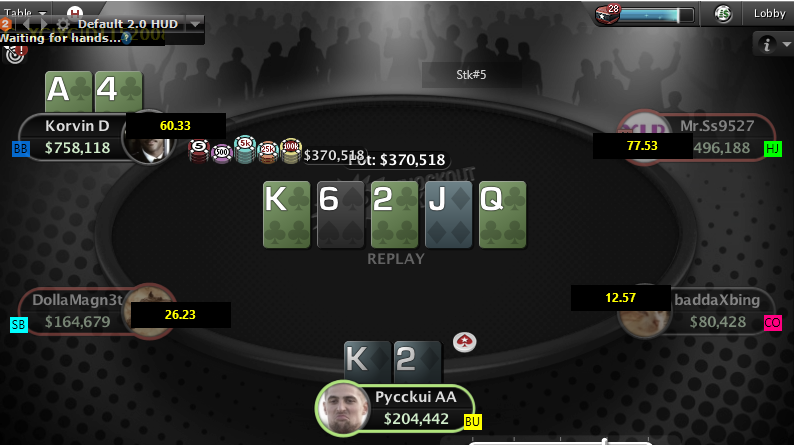The image size is (794, 445).
Task: Open the Lobby
Action: (769, 14)
